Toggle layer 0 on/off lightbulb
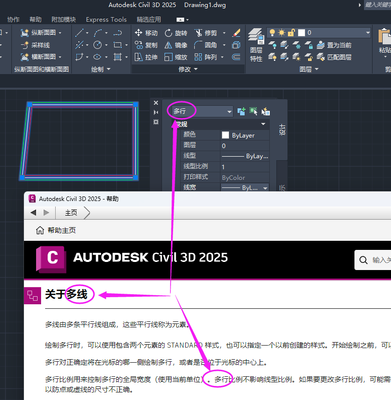Image resolution: width=391 pixels, height=400 pixels. 272,32
